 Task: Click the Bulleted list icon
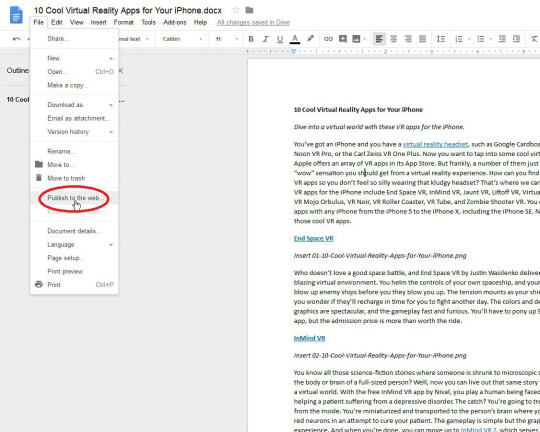tap(480, 39)
